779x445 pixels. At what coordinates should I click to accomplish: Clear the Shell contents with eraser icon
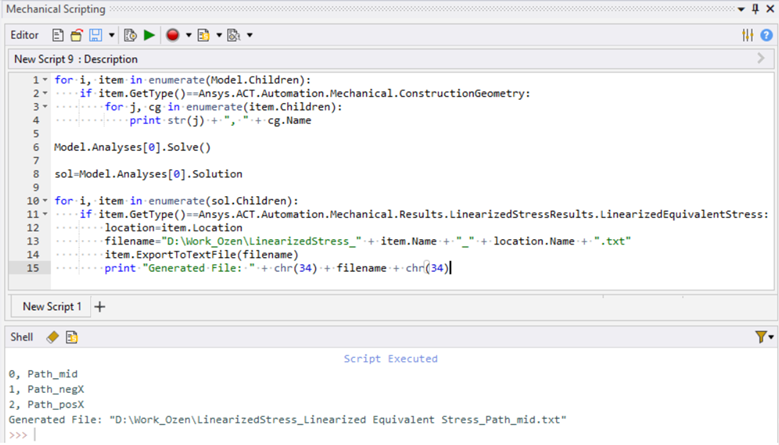click(52, 337)
